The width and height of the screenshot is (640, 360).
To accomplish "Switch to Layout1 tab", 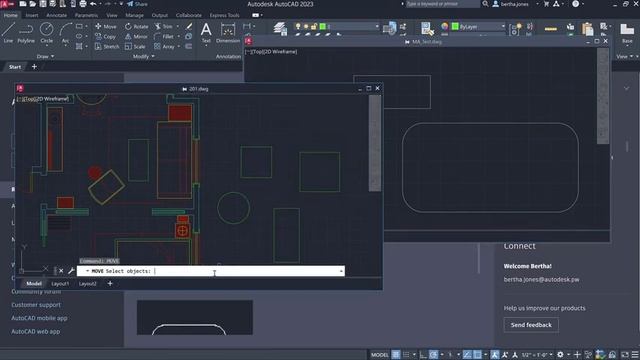I will [x=60, y=283].
